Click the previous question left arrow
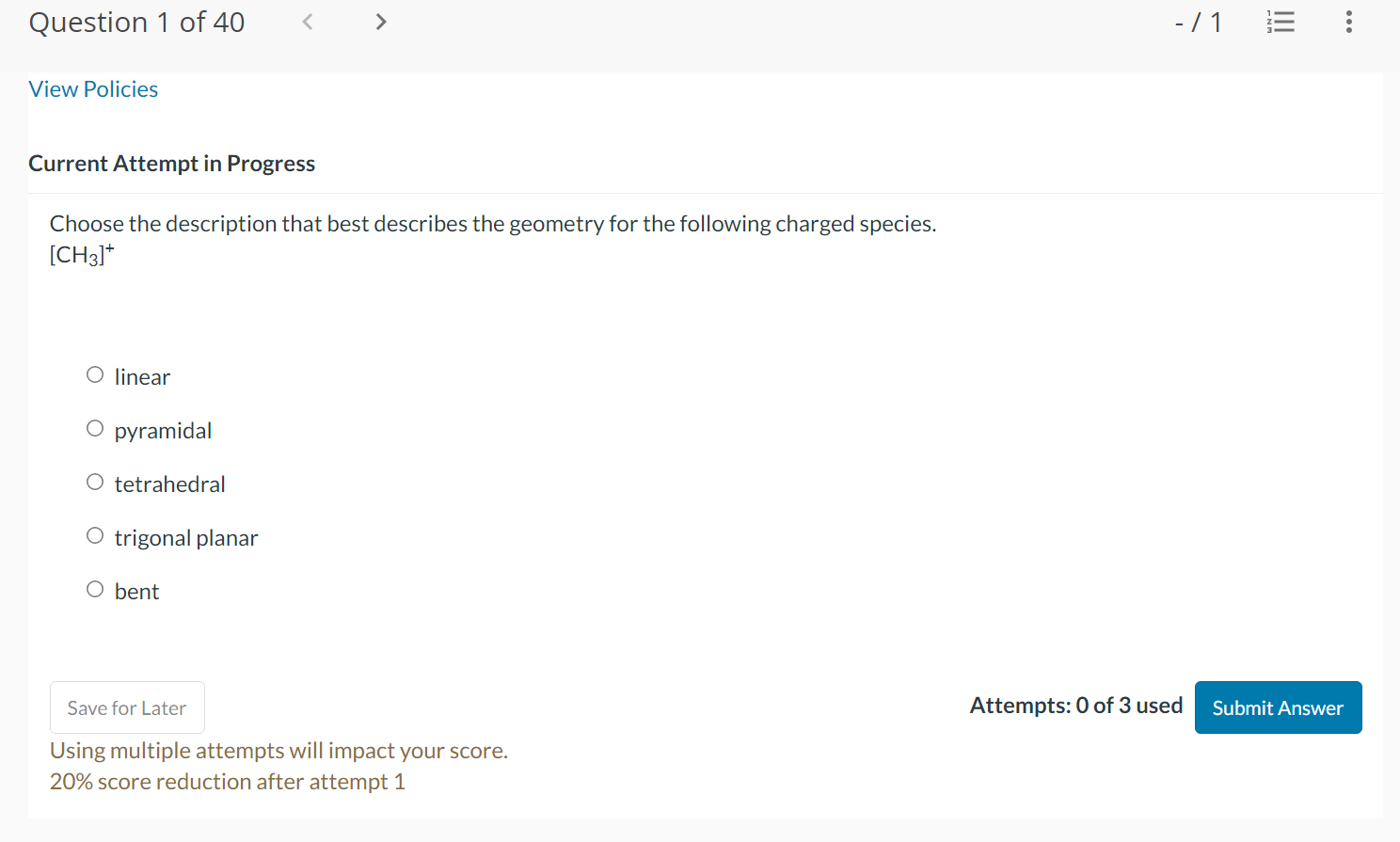 coord(308,21)
